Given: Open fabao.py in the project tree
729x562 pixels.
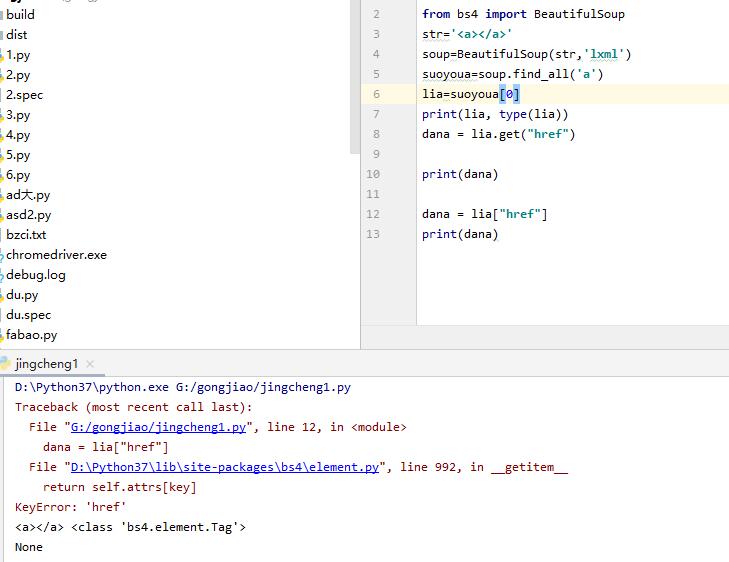Looking at the screenshot, I should 32,335.
